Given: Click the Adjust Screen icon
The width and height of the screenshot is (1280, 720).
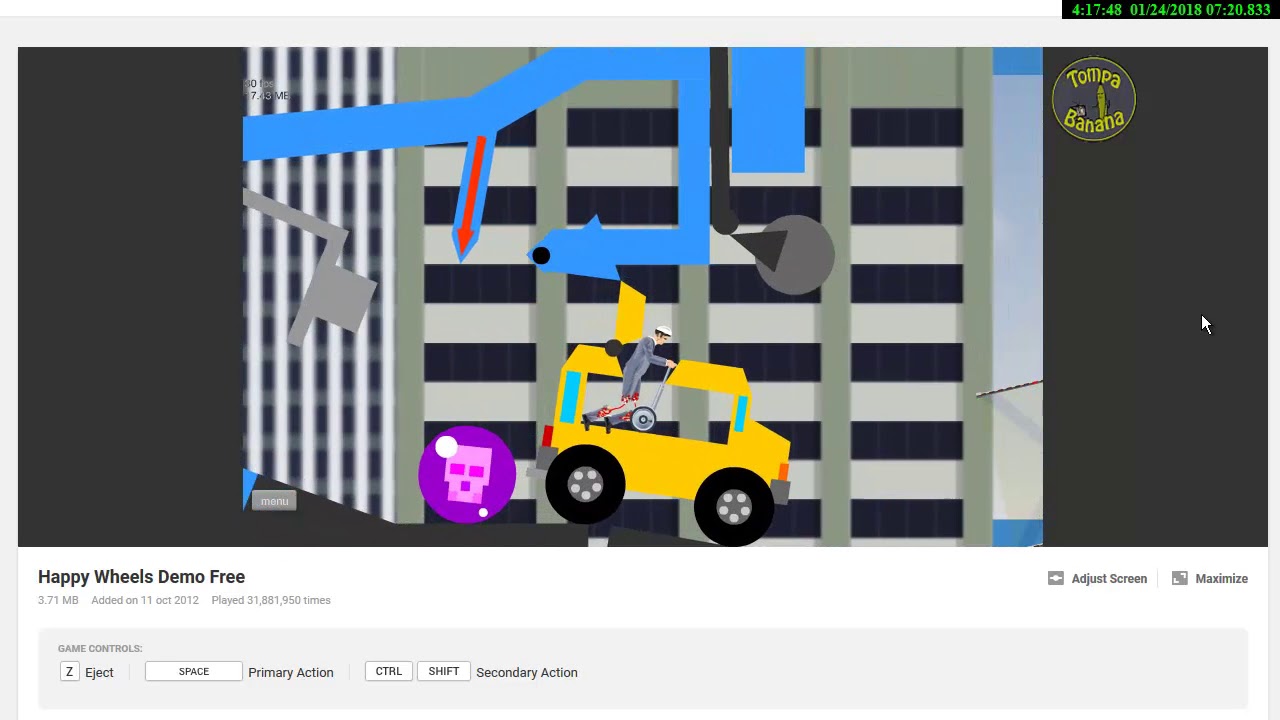Looking at the screenshot, I should click(x=1055, y=578).
